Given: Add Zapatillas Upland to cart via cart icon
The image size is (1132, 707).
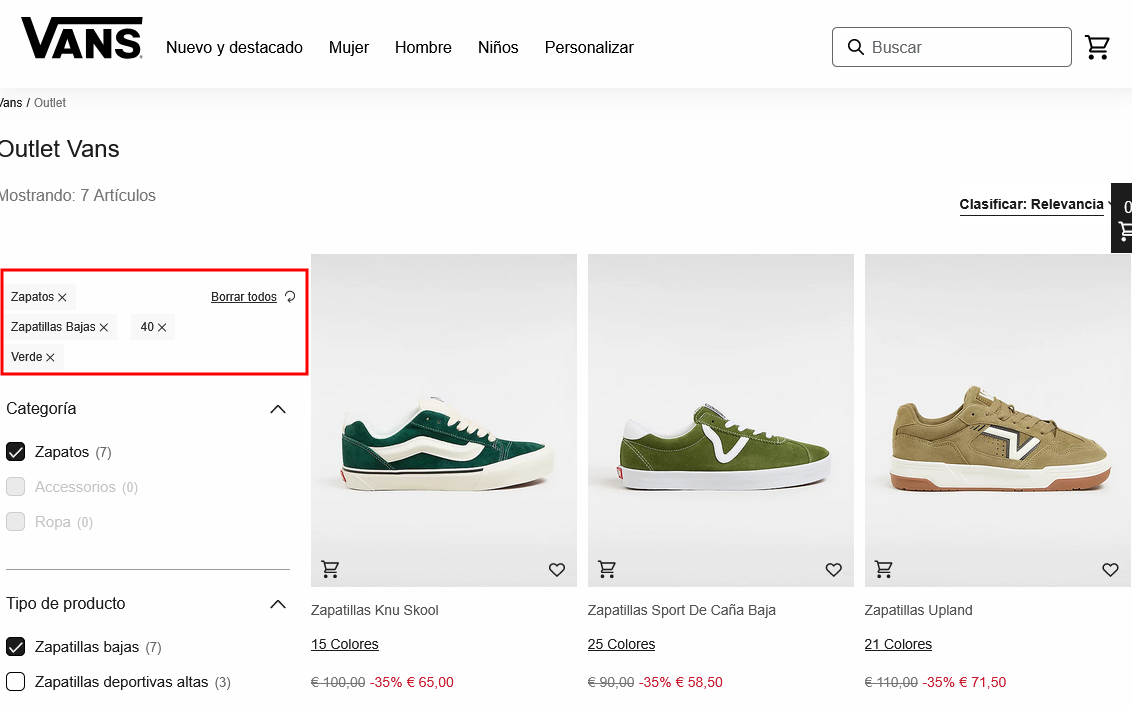Looking at the screenshot, I should [x=883, y=568].
